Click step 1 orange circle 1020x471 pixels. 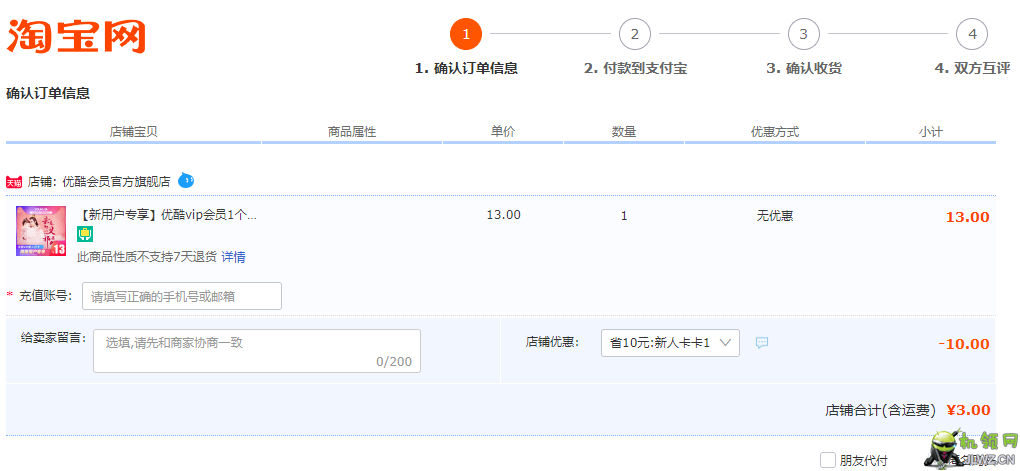[466, 34]
